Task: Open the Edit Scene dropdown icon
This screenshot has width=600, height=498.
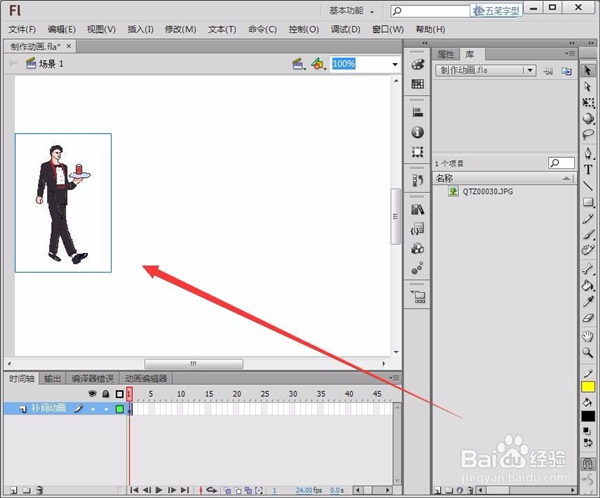Action: tap(299, 64)
